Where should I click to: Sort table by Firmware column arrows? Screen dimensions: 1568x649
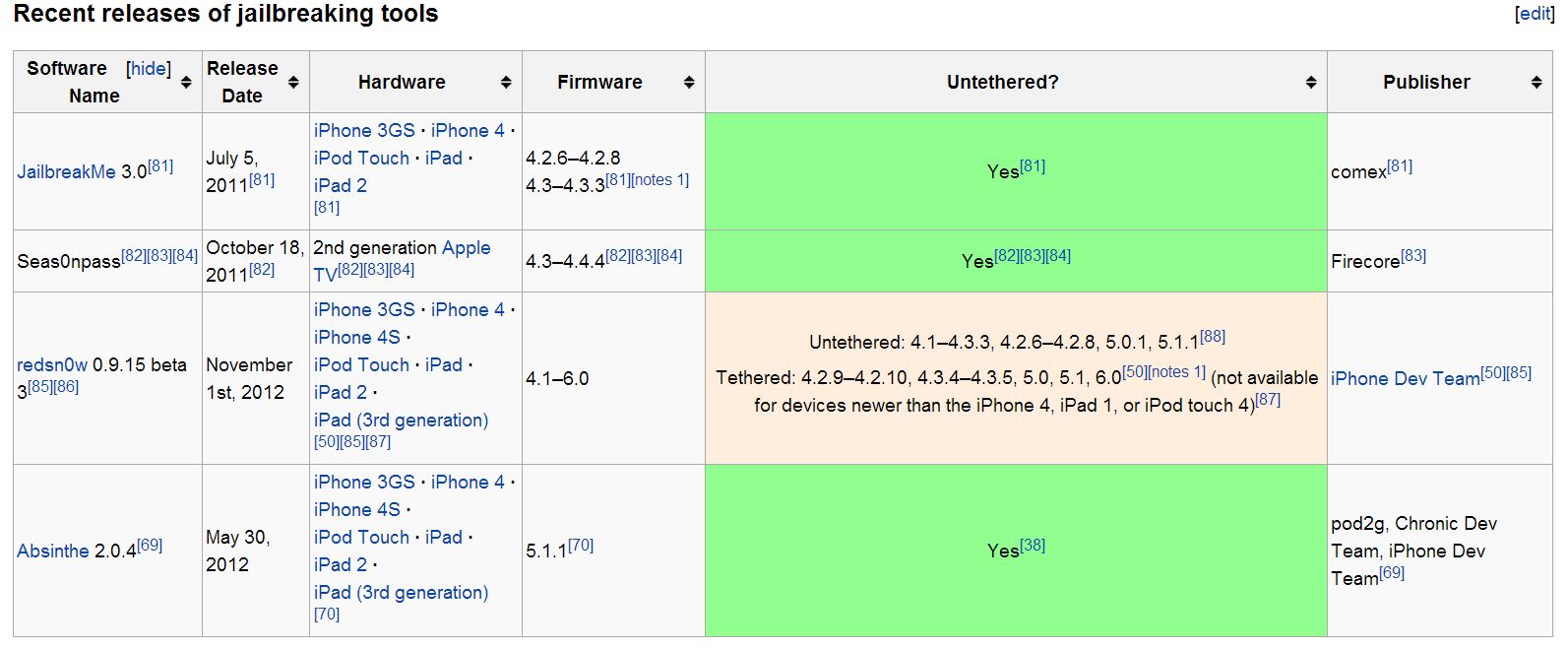689,83
